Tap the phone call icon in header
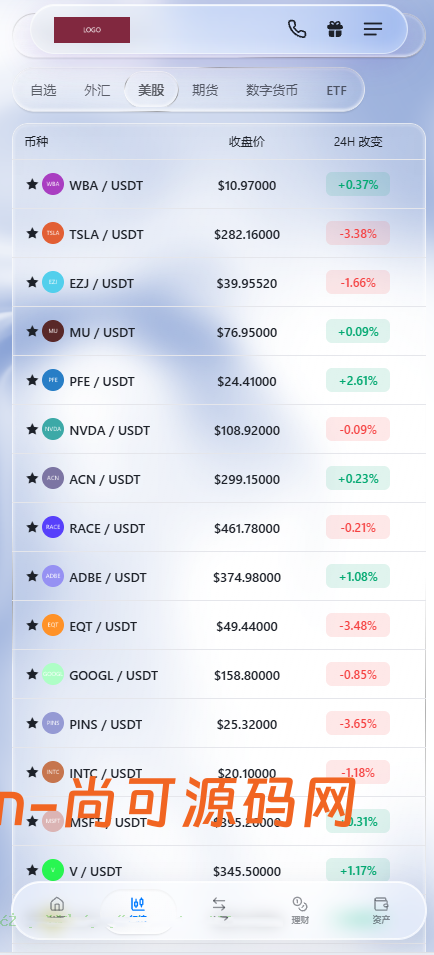 click(297, 29)
